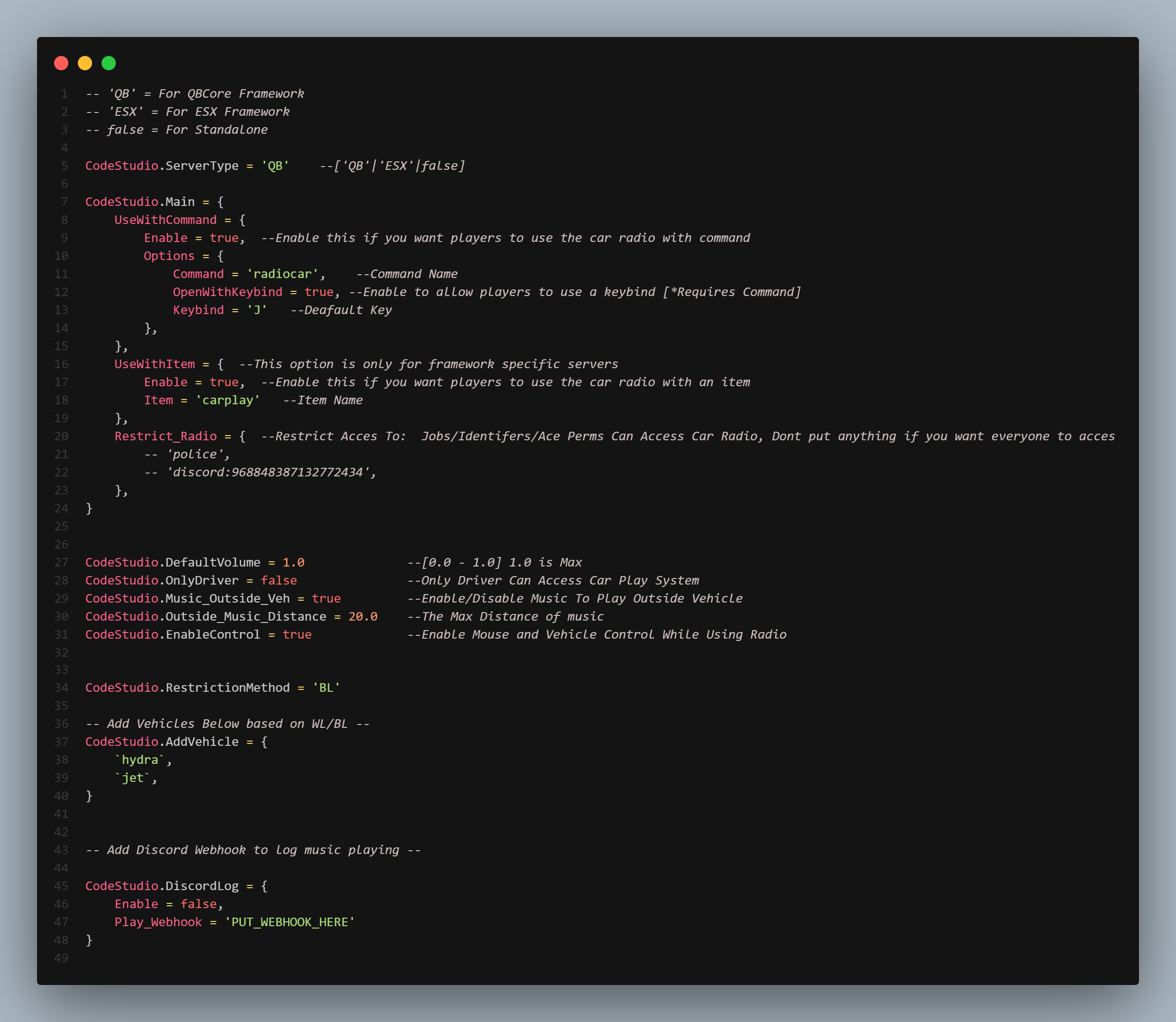Viewport: 1176px width, 1022px height.
Task: Click opening brace of UseWithCommand
Action: coord(243,220)
